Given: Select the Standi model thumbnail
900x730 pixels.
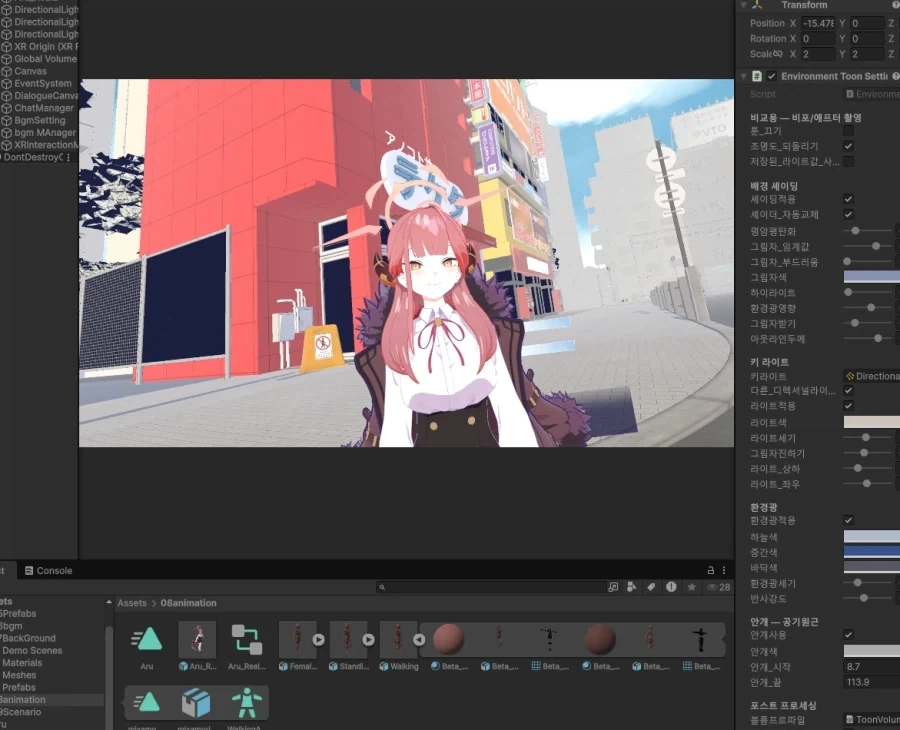Looking at the screenshot, I should [348, 639].
